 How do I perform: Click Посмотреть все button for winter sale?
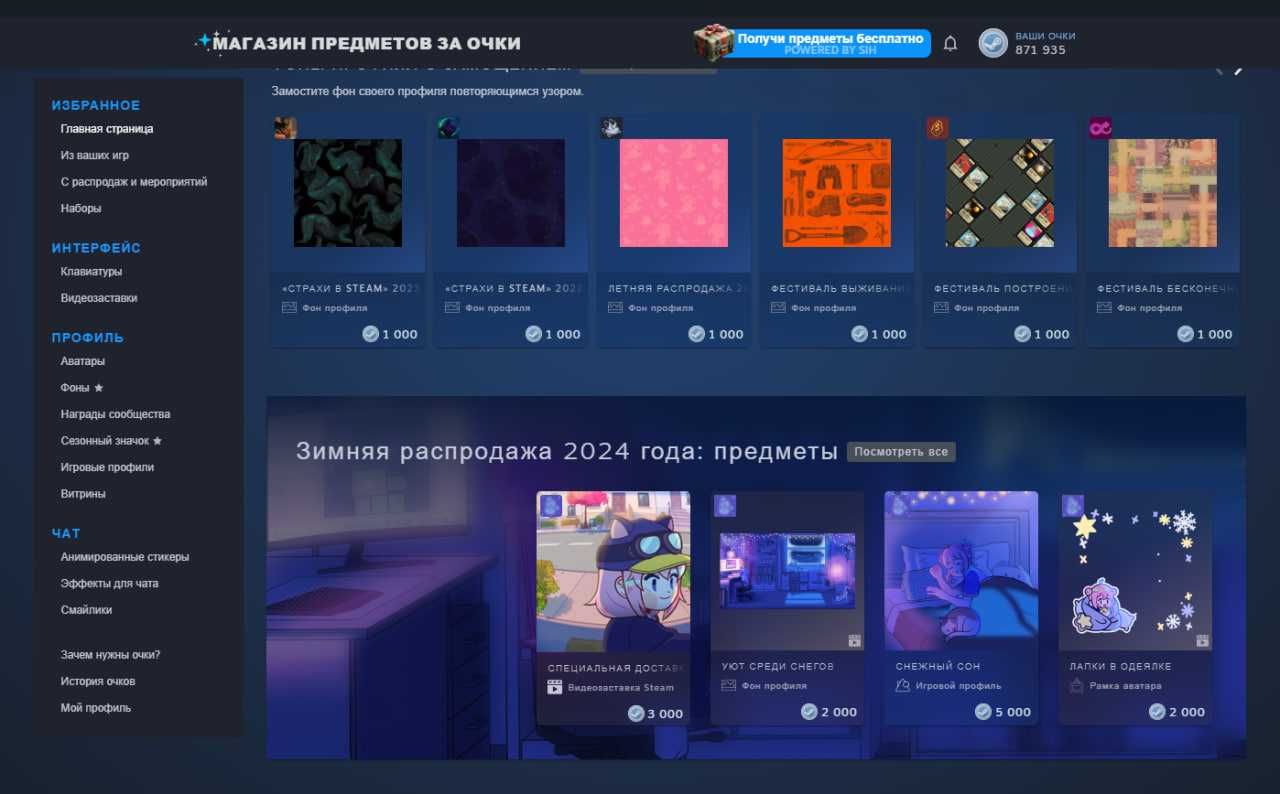[x=901, y=452]
